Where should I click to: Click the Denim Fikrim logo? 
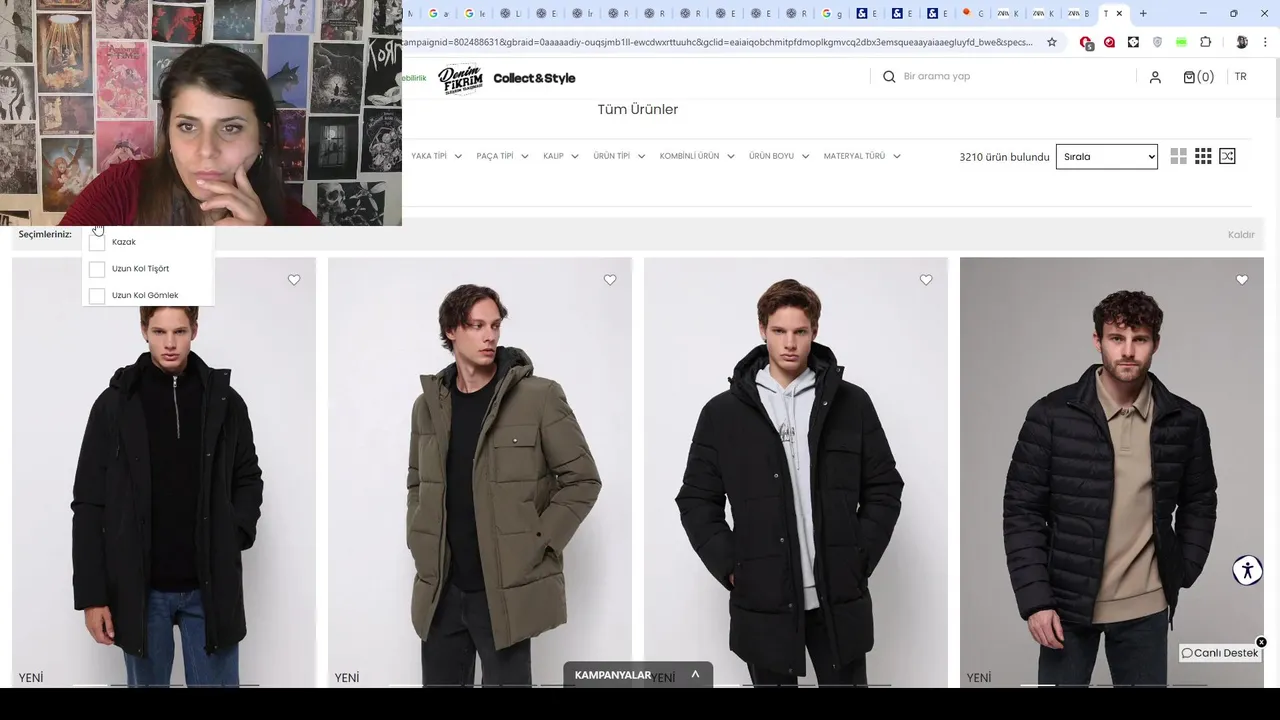tap(461, 78)
